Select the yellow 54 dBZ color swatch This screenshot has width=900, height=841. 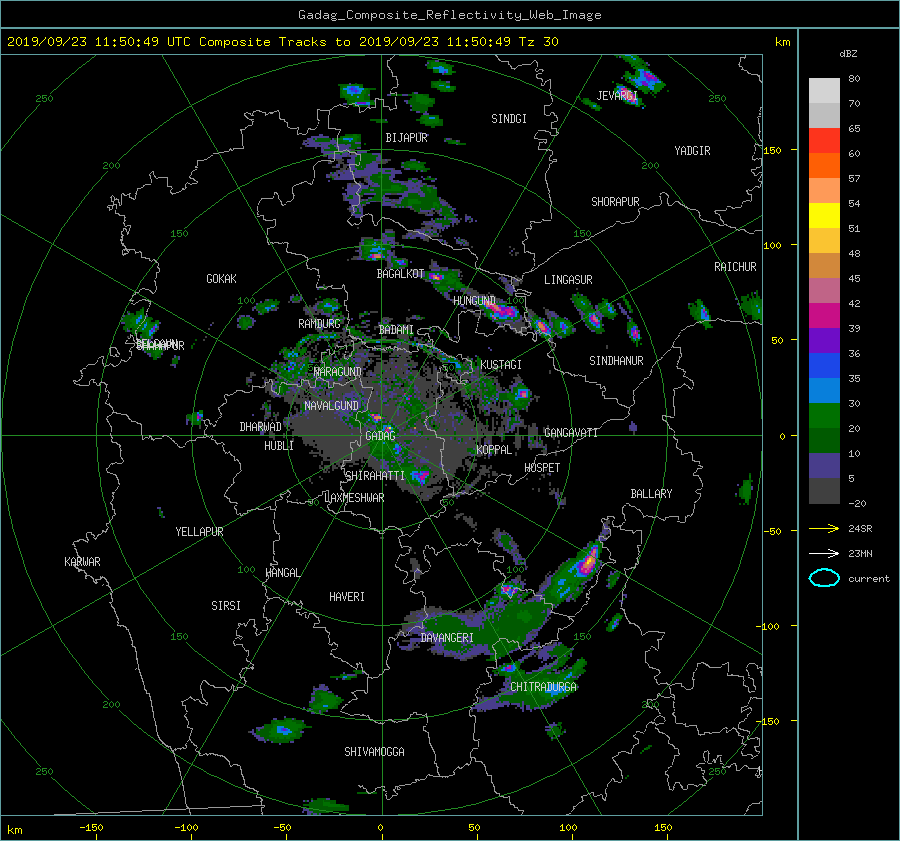(x=824, y=215)
